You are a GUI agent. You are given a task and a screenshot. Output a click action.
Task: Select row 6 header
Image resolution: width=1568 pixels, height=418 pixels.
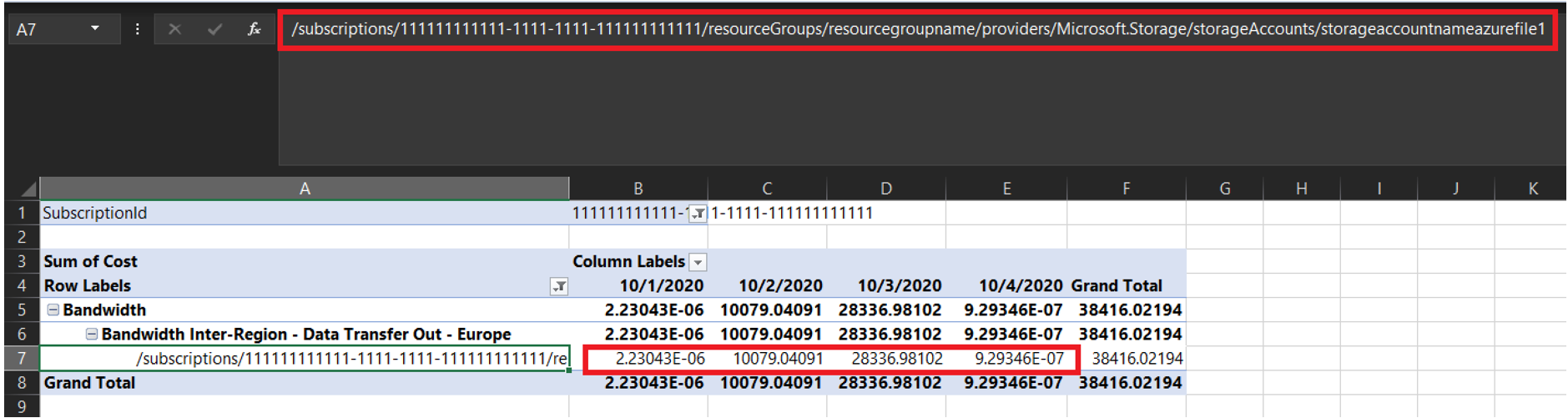pyautogui.click(x=22, y=334)
